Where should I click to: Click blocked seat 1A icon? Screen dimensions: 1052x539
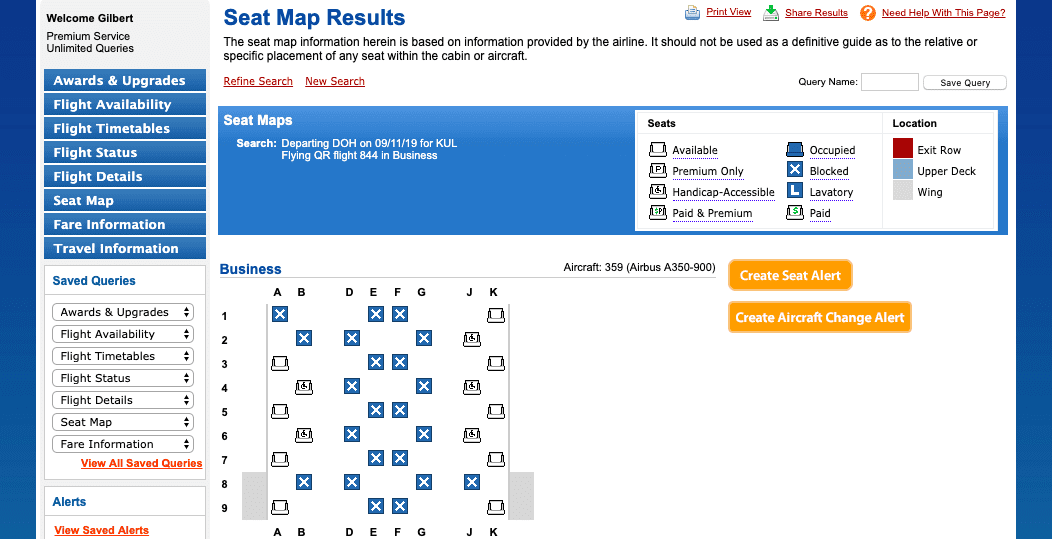coord(280,314)
